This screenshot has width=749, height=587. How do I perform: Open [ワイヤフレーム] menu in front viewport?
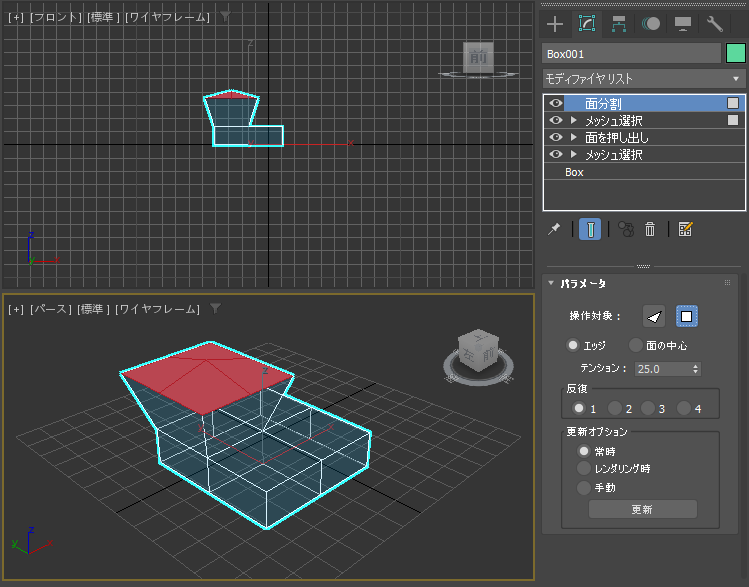pyautogui.click(x=167, y=17)
